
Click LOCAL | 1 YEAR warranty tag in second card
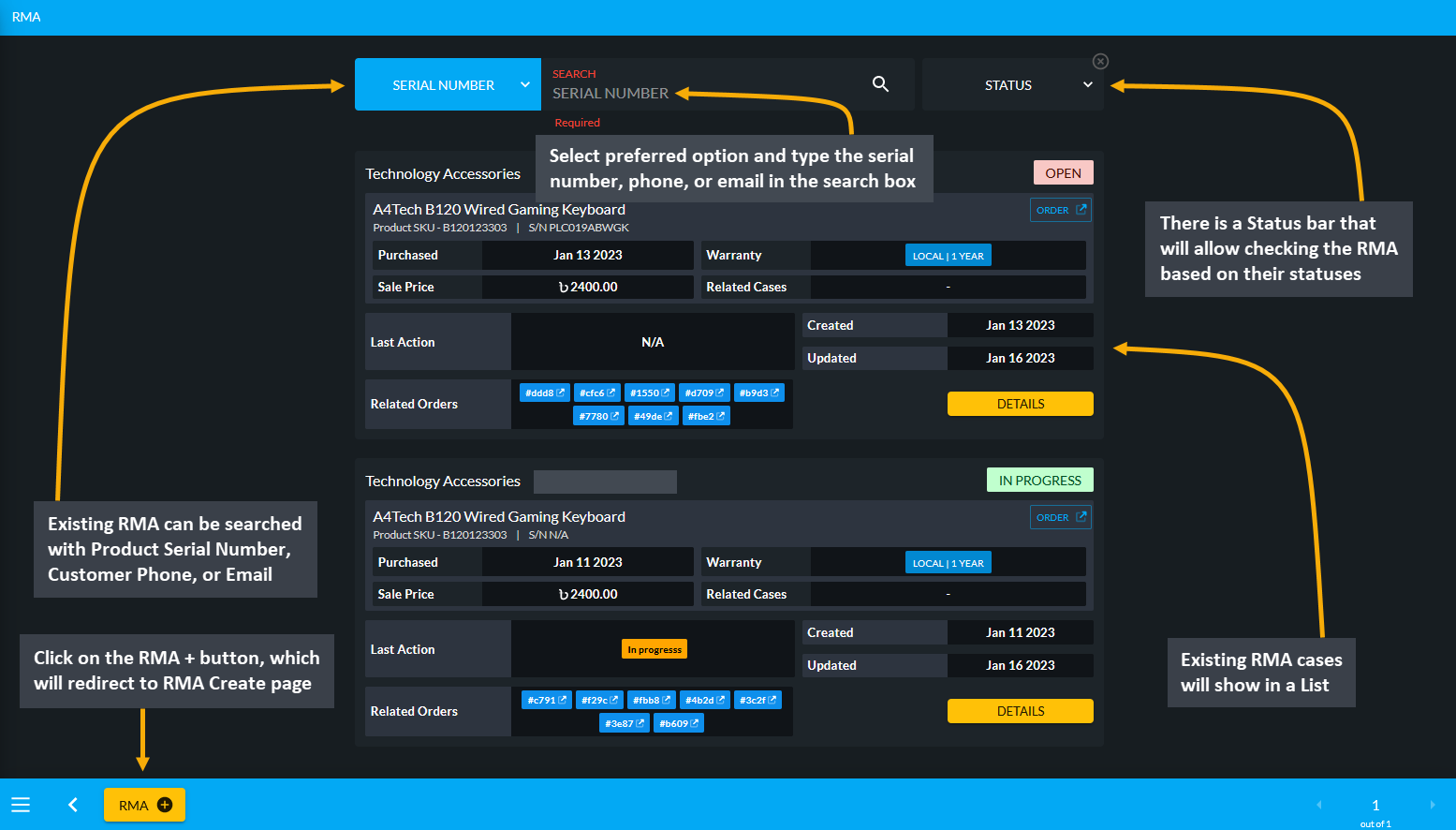point(949,563)
